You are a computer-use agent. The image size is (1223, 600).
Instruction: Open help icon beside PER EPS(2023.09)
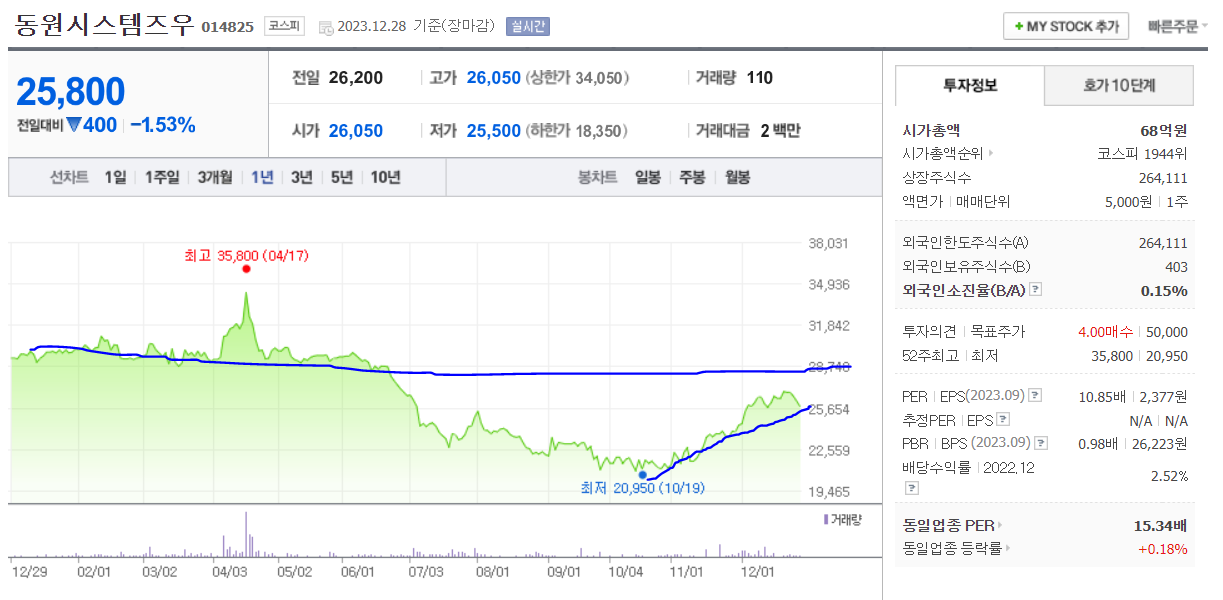1035,396
